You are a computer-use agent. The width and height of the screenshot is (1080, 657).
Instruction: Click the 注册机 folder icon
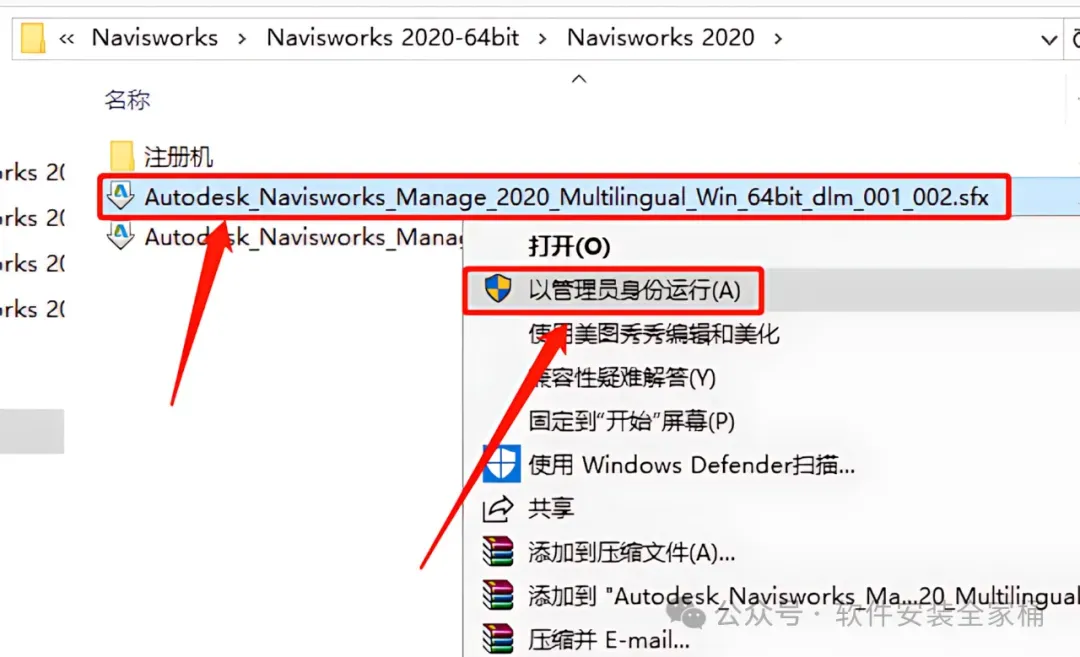(122, 156)
